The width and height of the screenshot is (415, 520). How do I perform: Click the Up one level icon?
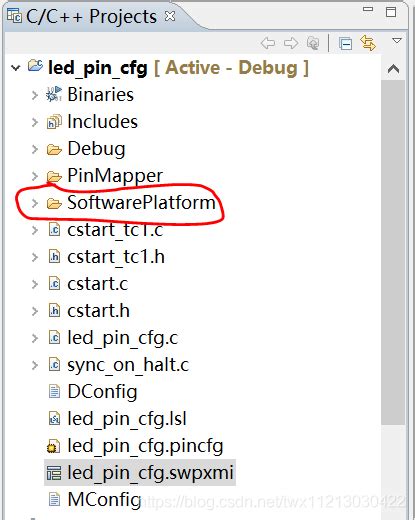313,43
